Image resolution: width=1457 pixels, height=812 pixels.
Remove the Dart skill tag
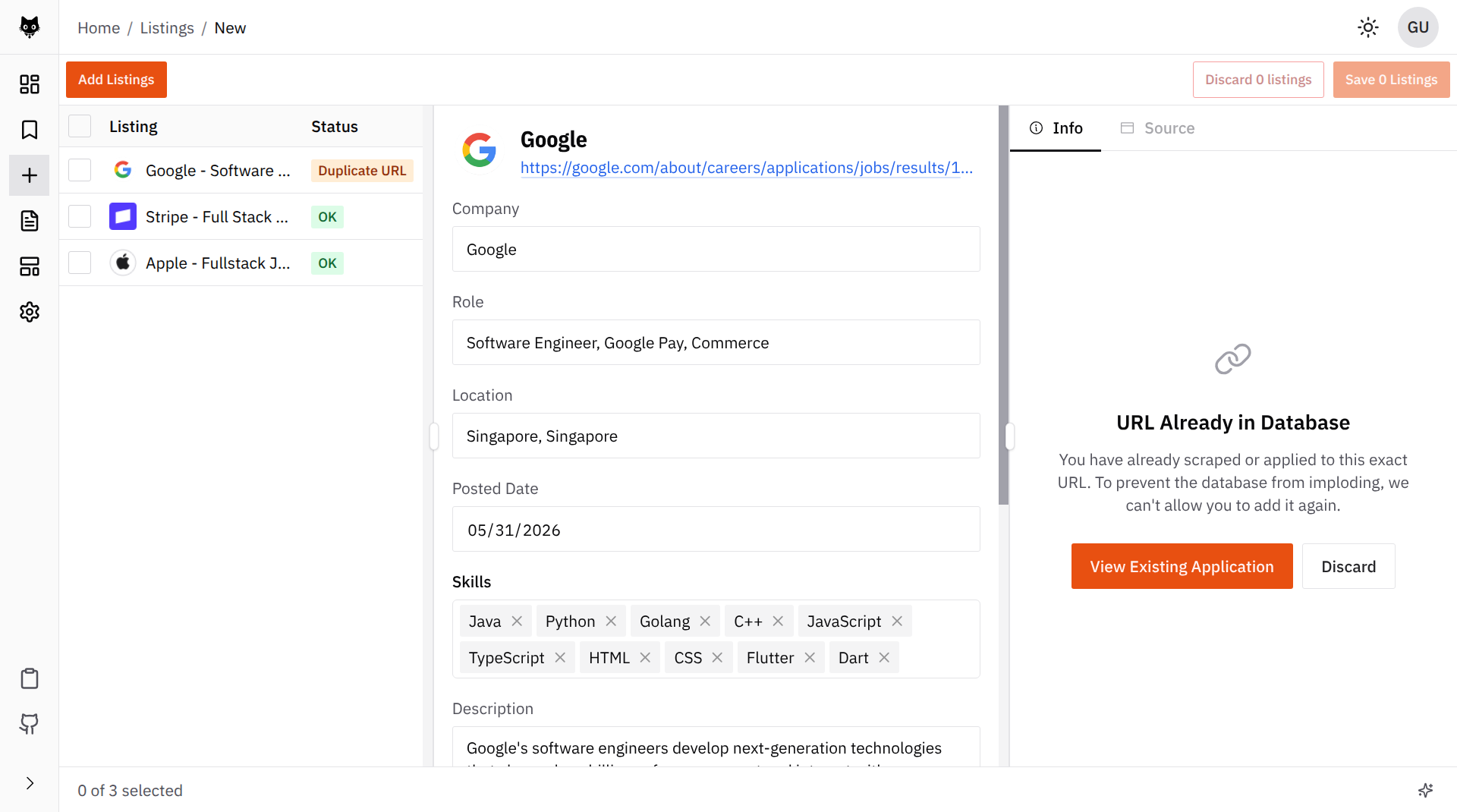884,657
